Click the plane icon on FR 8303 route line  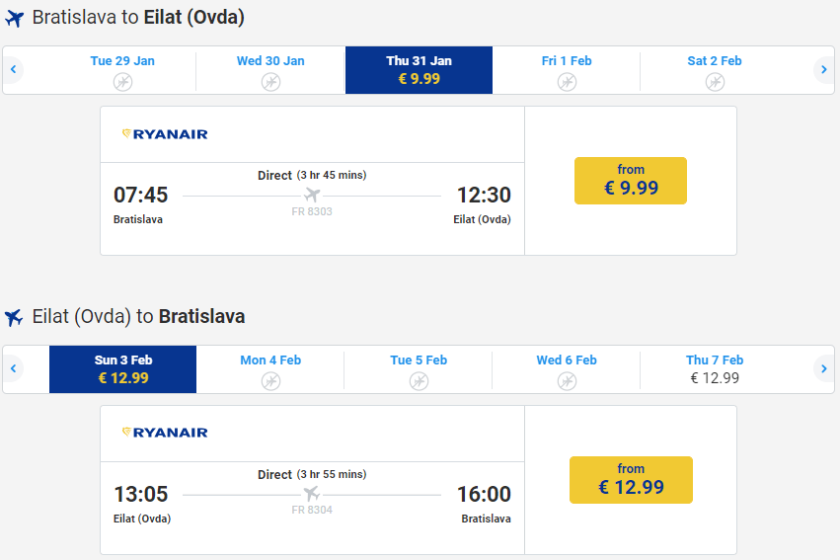[312, 195]
